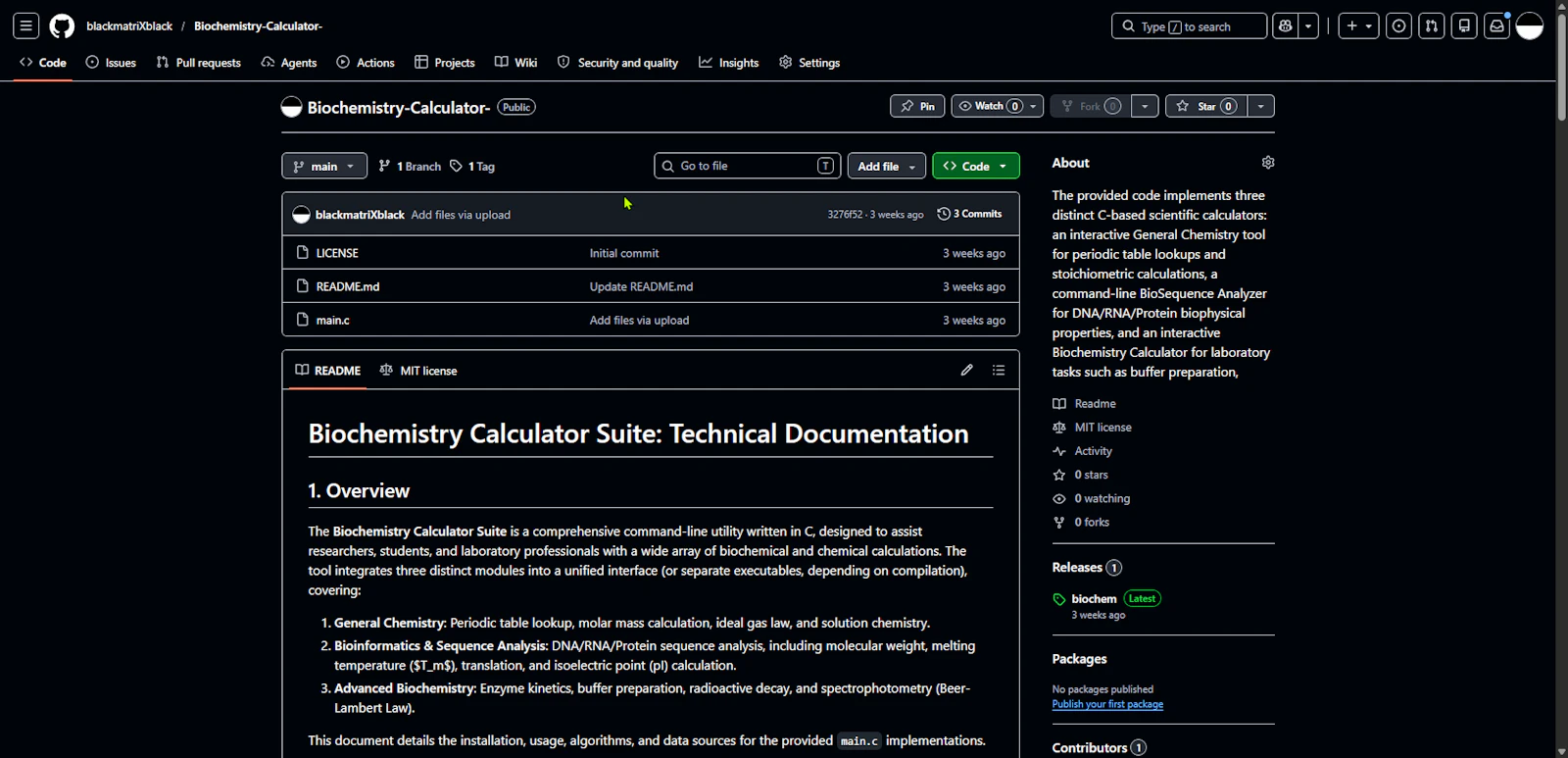View the 1 Branch link
Viewport: 1568px width, 758px height.
tap(410, 167)
